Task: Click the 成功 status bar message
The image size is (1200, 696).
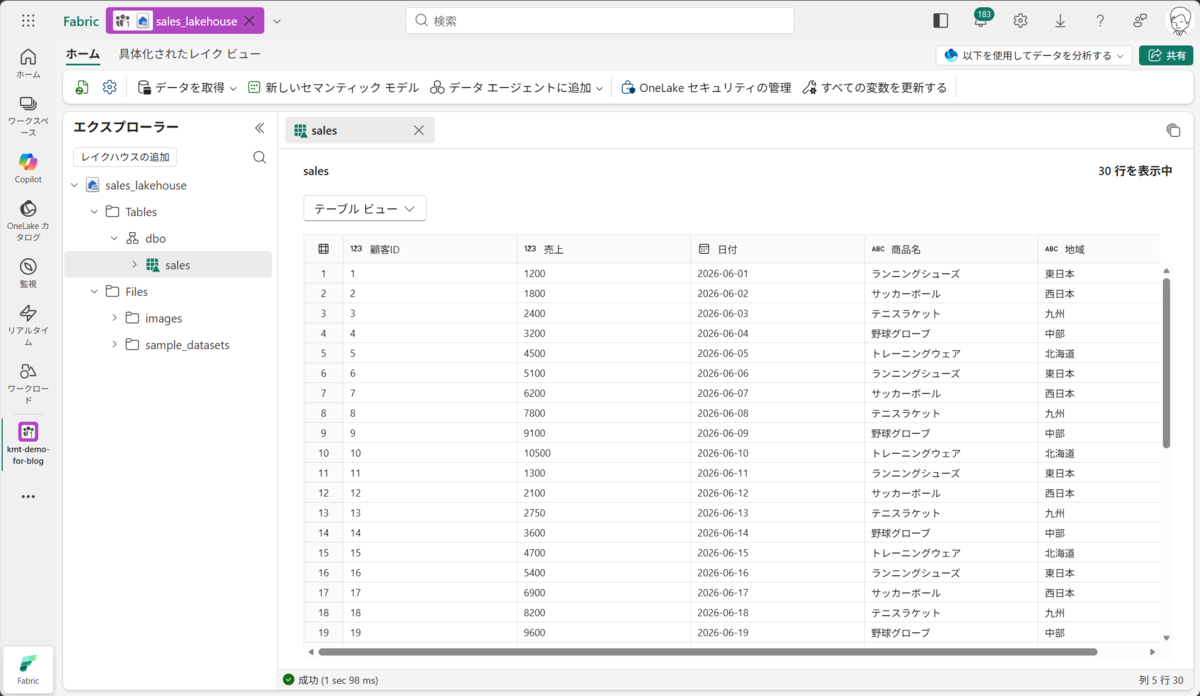Action: pos(330,680)
